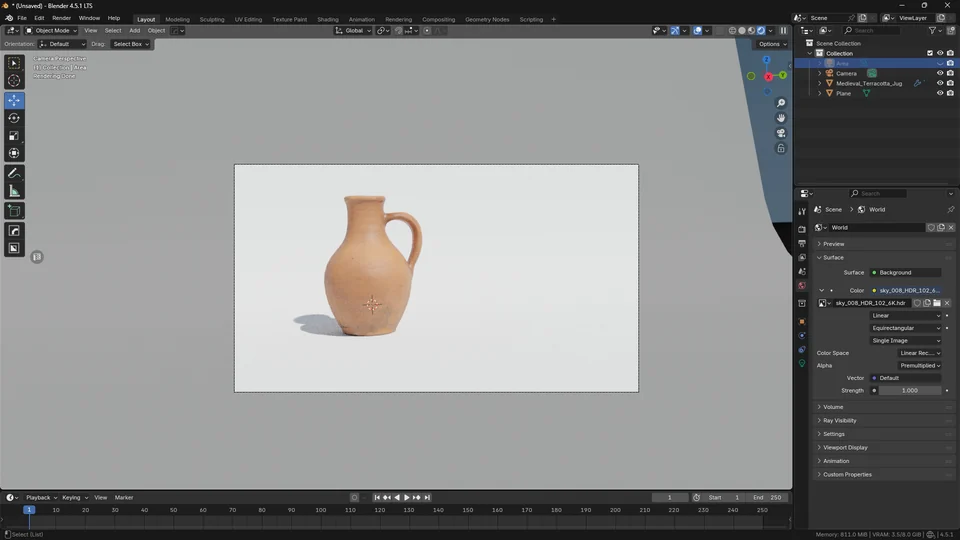960x540 pixels.
Task: Open the timeline Marker menu
Action: (124, 498)
